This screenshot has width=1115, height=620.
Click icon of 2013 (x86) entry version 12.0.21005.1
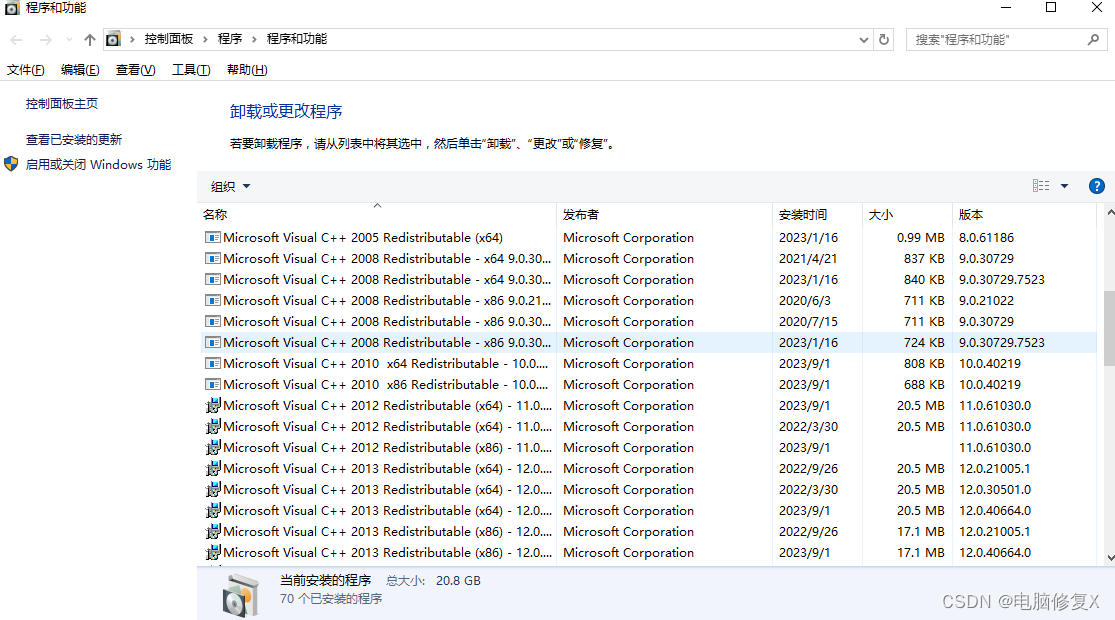click(213, 531)
